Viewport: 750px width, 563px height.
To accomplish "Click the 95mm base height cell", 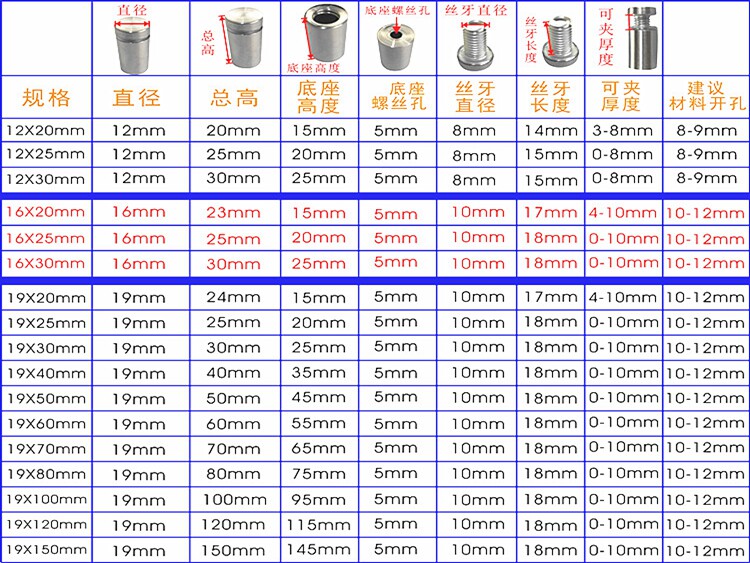I will click(x=319, y=499).
